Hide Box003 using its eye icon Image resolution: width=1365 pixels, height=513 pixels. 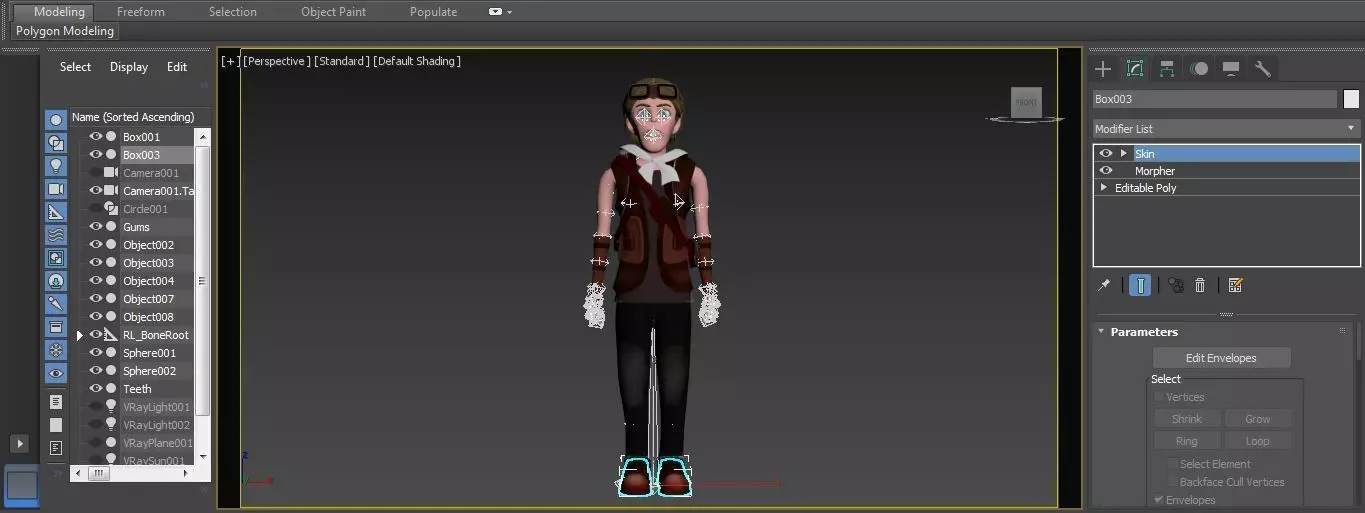96,155
